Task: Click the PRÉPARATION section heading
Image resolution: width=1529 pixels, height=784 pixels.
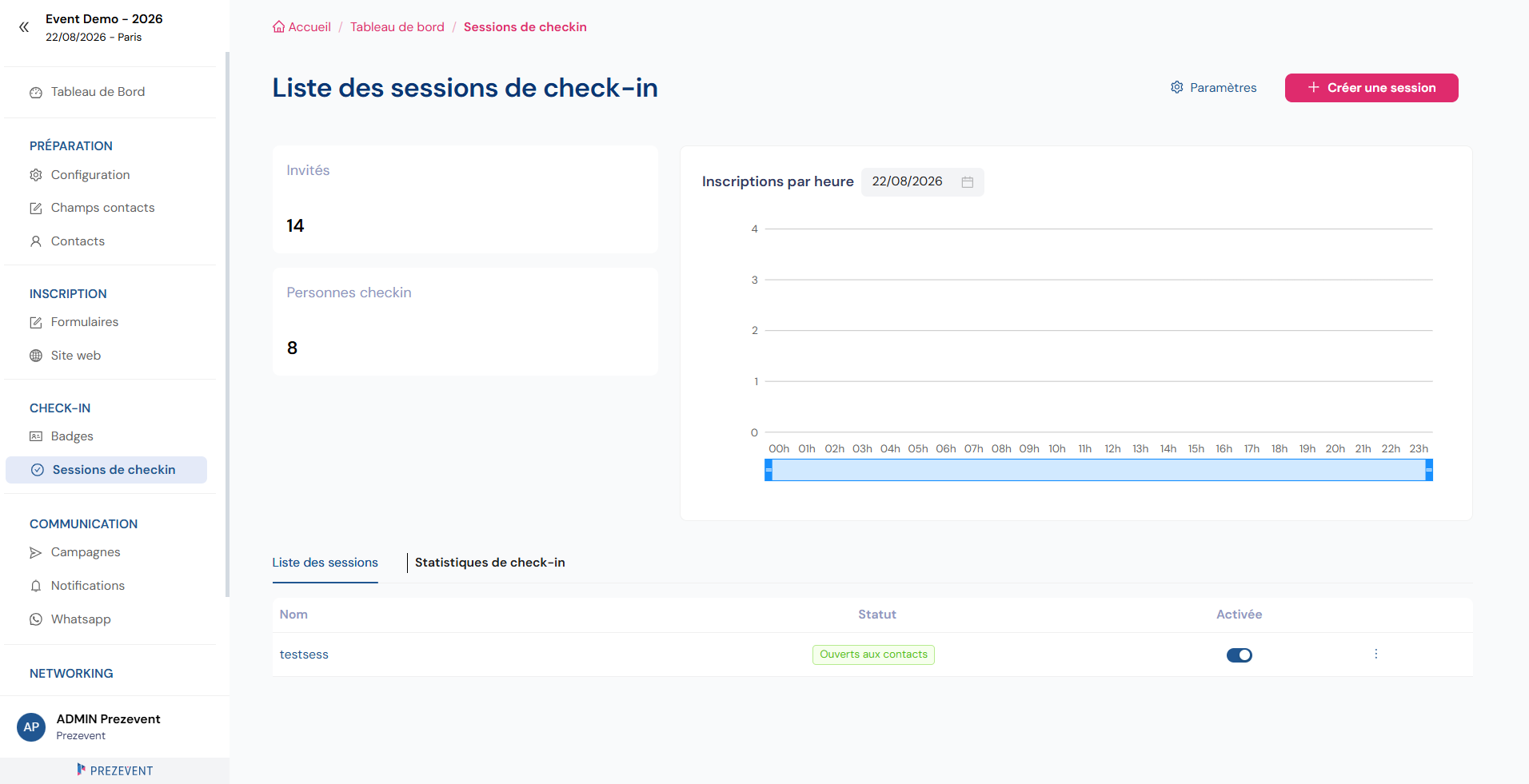Action: point(71,146)
